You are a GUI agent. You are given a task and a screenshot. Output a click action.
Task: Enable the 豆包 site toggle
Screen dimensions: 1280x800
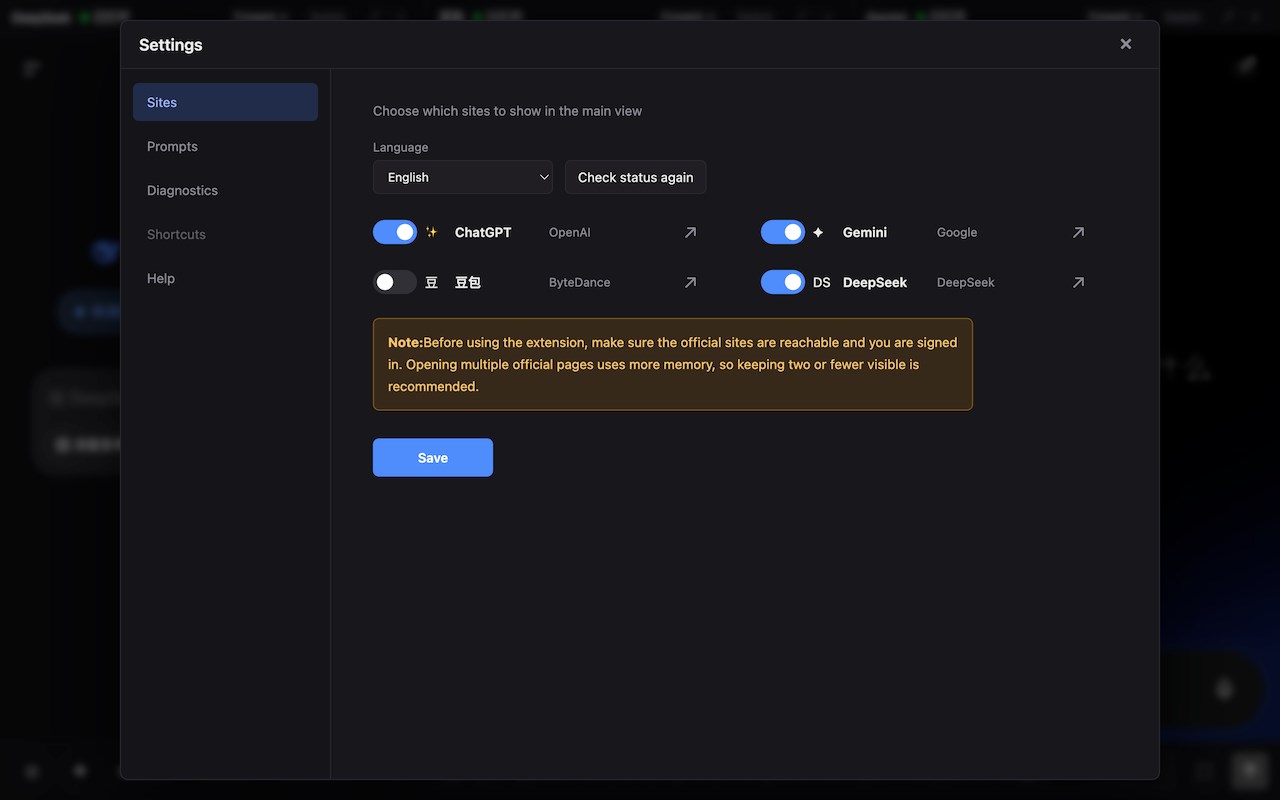[x=395, y=282]
